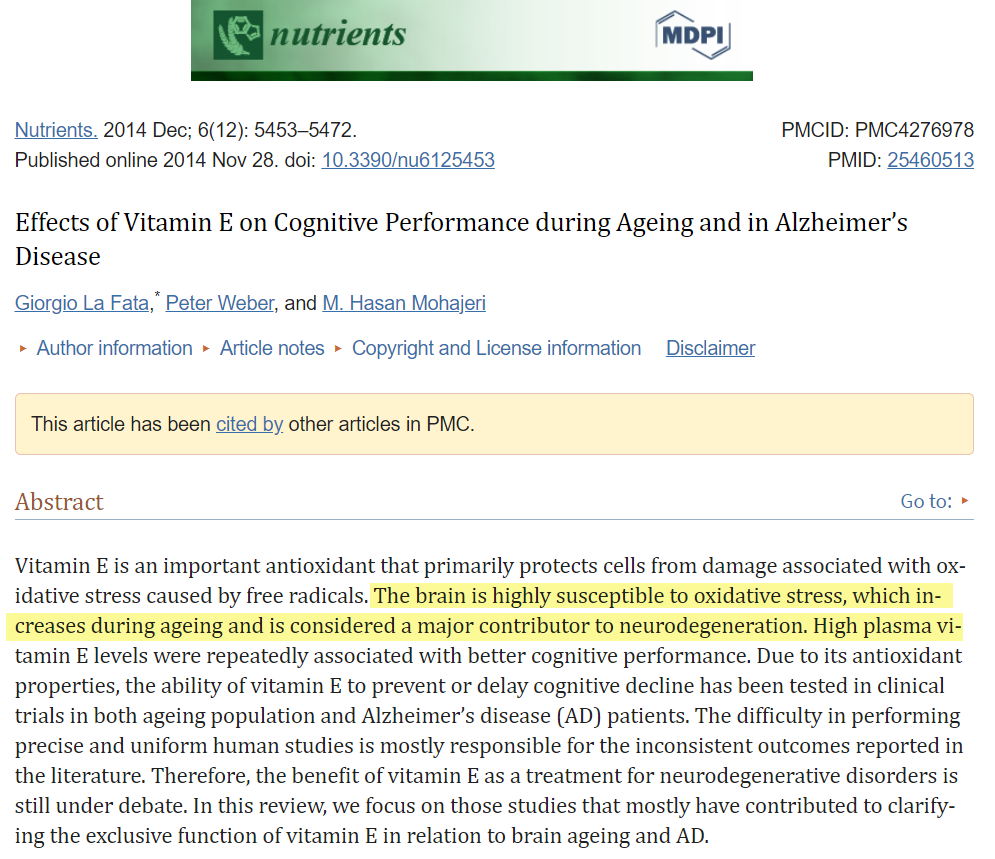Open the Disclaimer link
Image resolution: width=995 pixels, height=859 pixels.
click(x=710, y=348)
